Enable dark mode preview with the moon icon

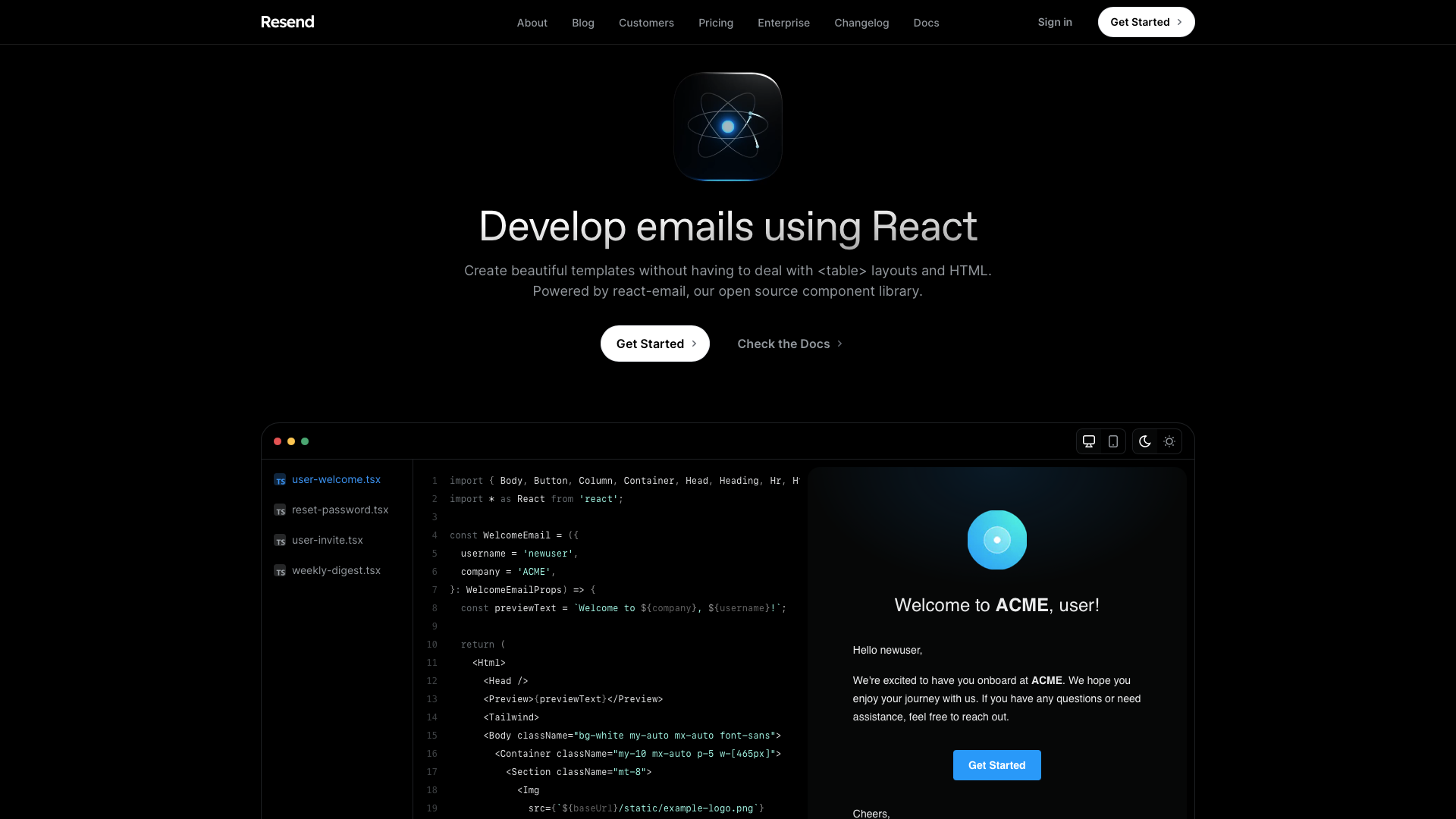tap(1145, 441)
